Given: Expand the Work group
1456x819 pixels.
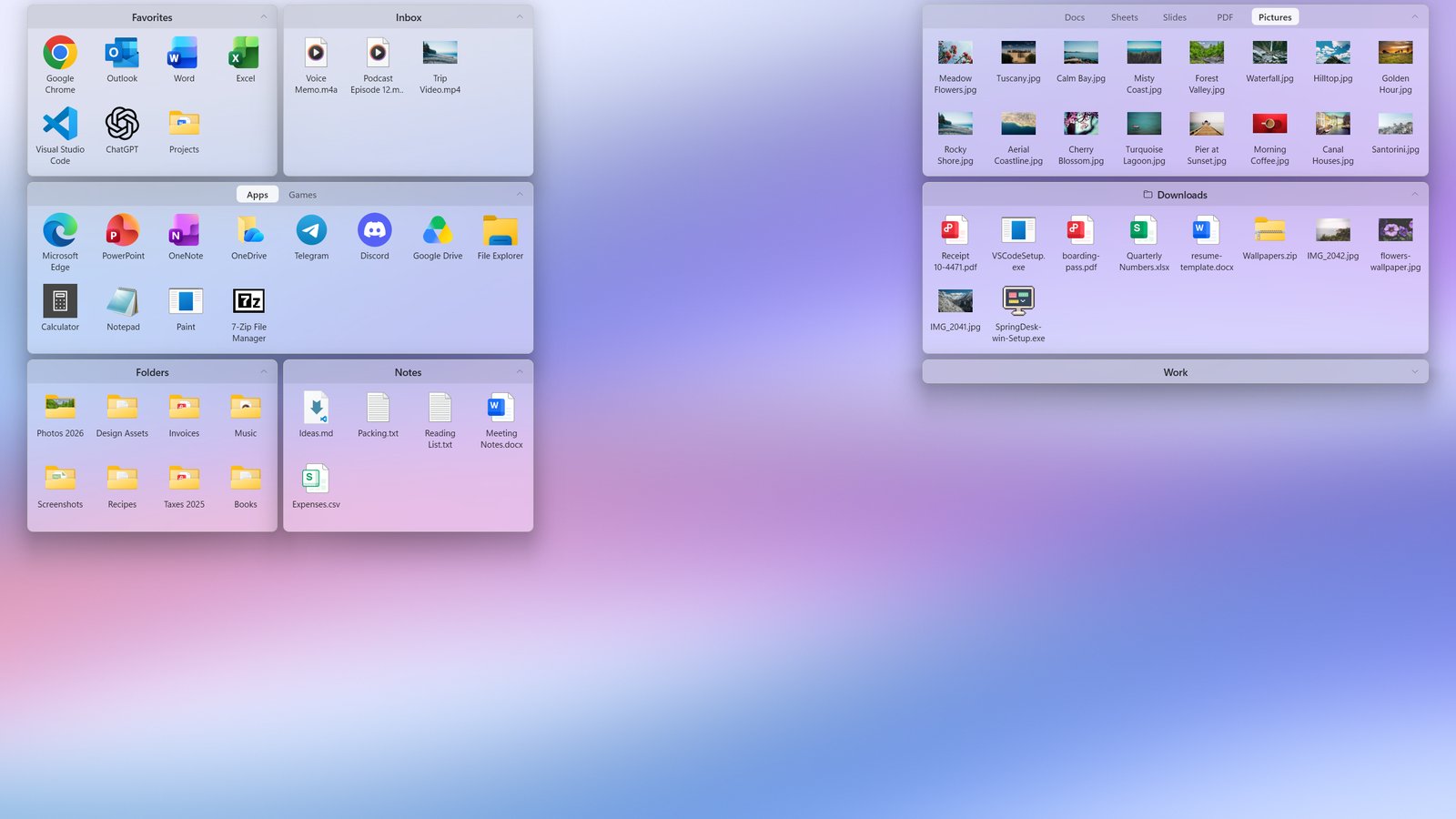Looking at the screenshot, I should (x=1414, y=371).
